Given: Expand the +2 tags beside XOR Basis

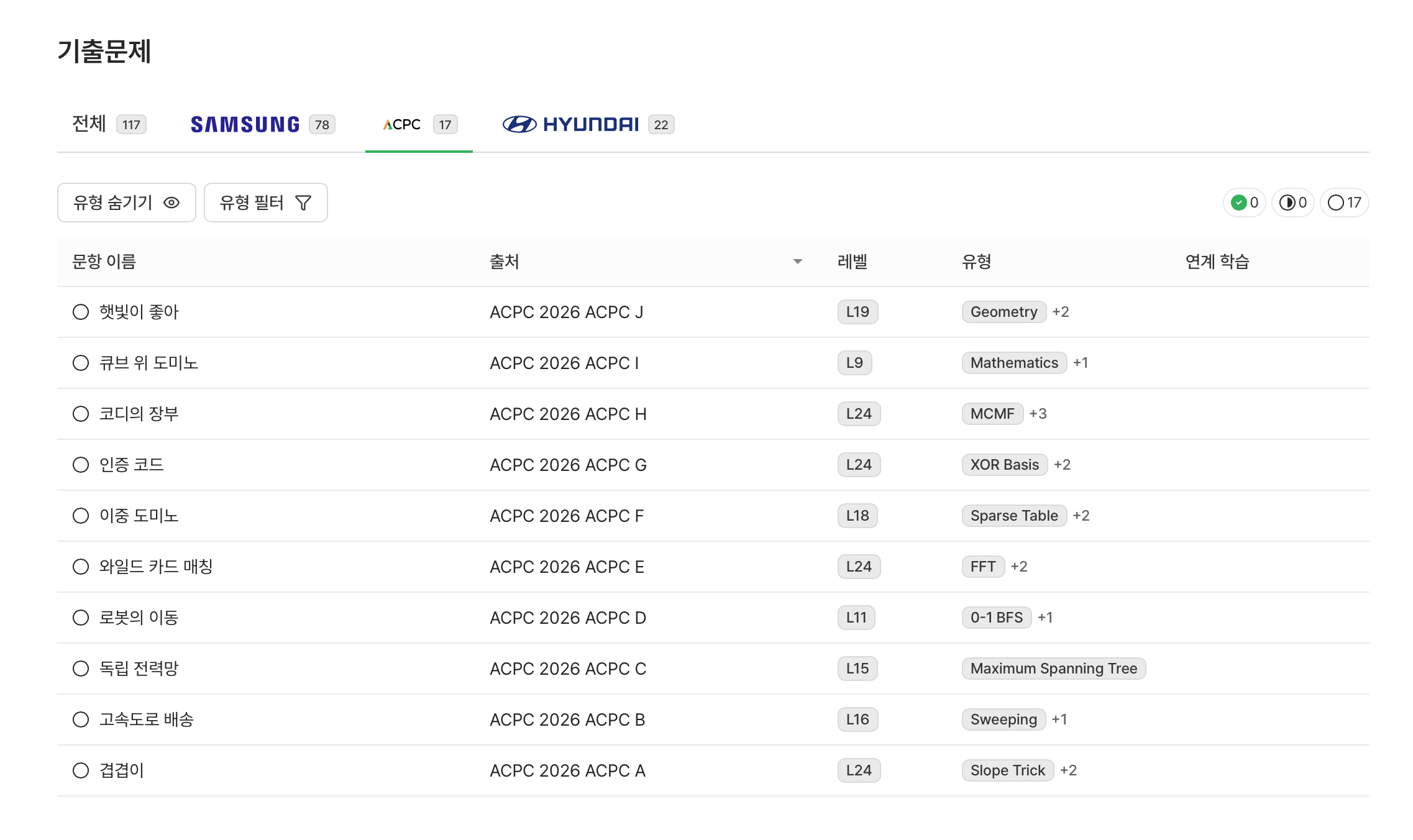Looking at the screenshot, I should (1062, 465).
